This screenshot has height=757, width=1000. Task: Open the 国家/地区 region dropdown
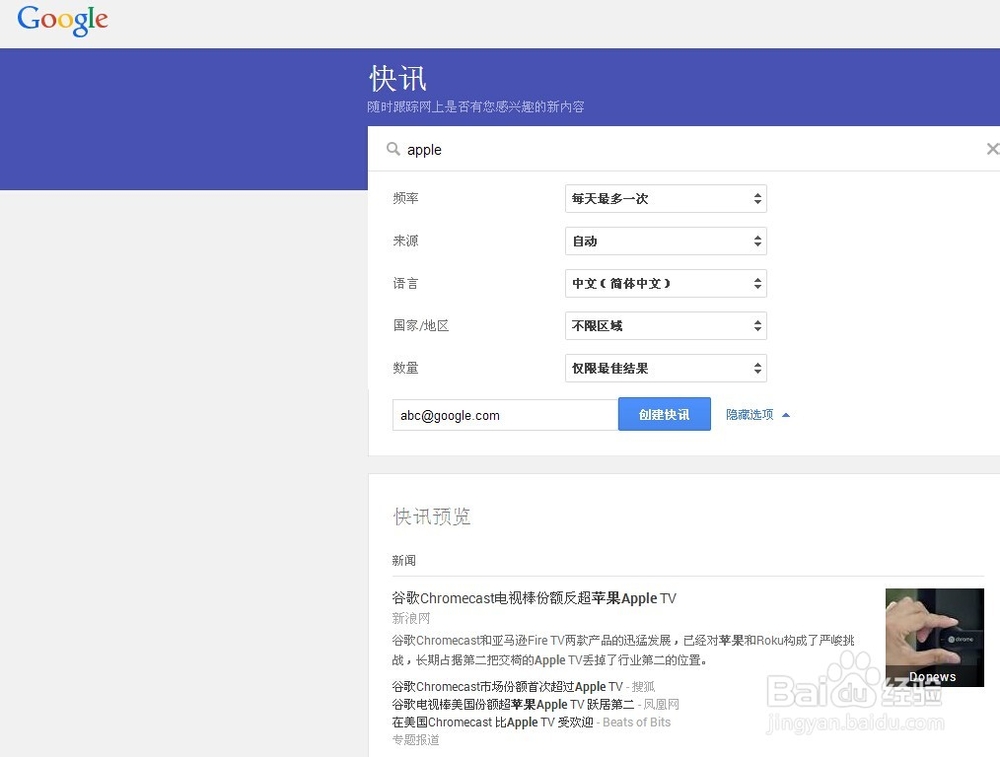coord(666,326)
